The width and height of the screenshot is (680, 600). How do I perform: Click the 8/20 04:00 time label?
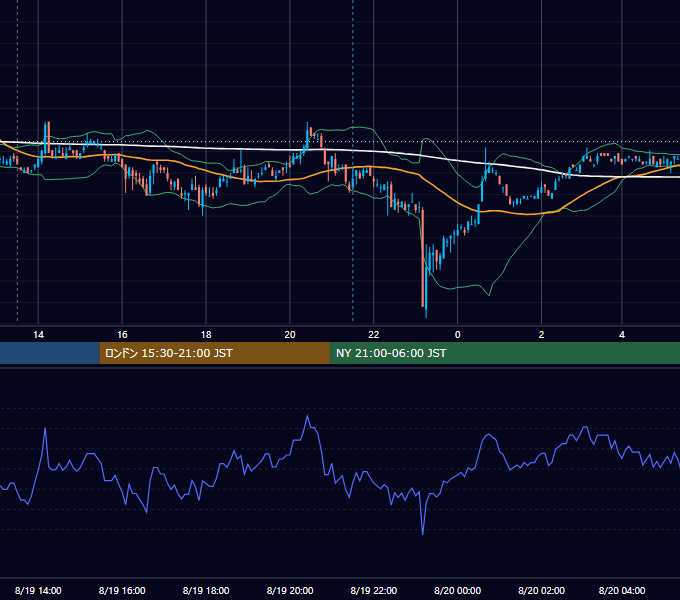(x=622, y=590)
